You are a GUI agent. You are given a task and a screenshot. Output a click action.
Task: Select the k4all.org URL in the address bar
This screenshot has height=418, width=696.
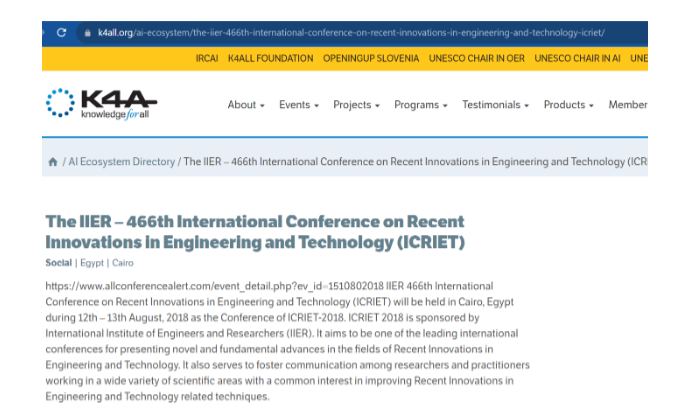click(351, 33)
